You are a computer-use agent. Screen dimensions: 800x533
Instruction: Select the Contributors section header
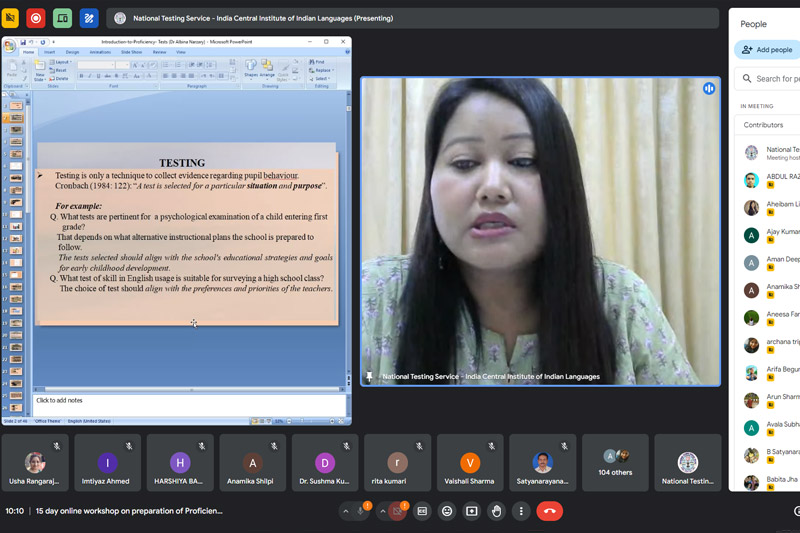767,125
